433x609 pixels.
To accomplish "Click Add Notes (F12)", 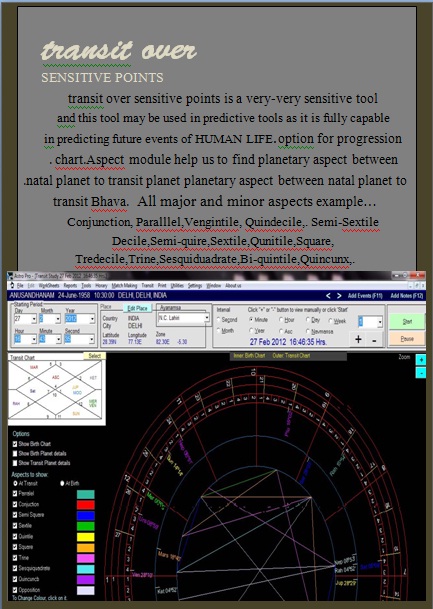I will (x=407, y=296).
